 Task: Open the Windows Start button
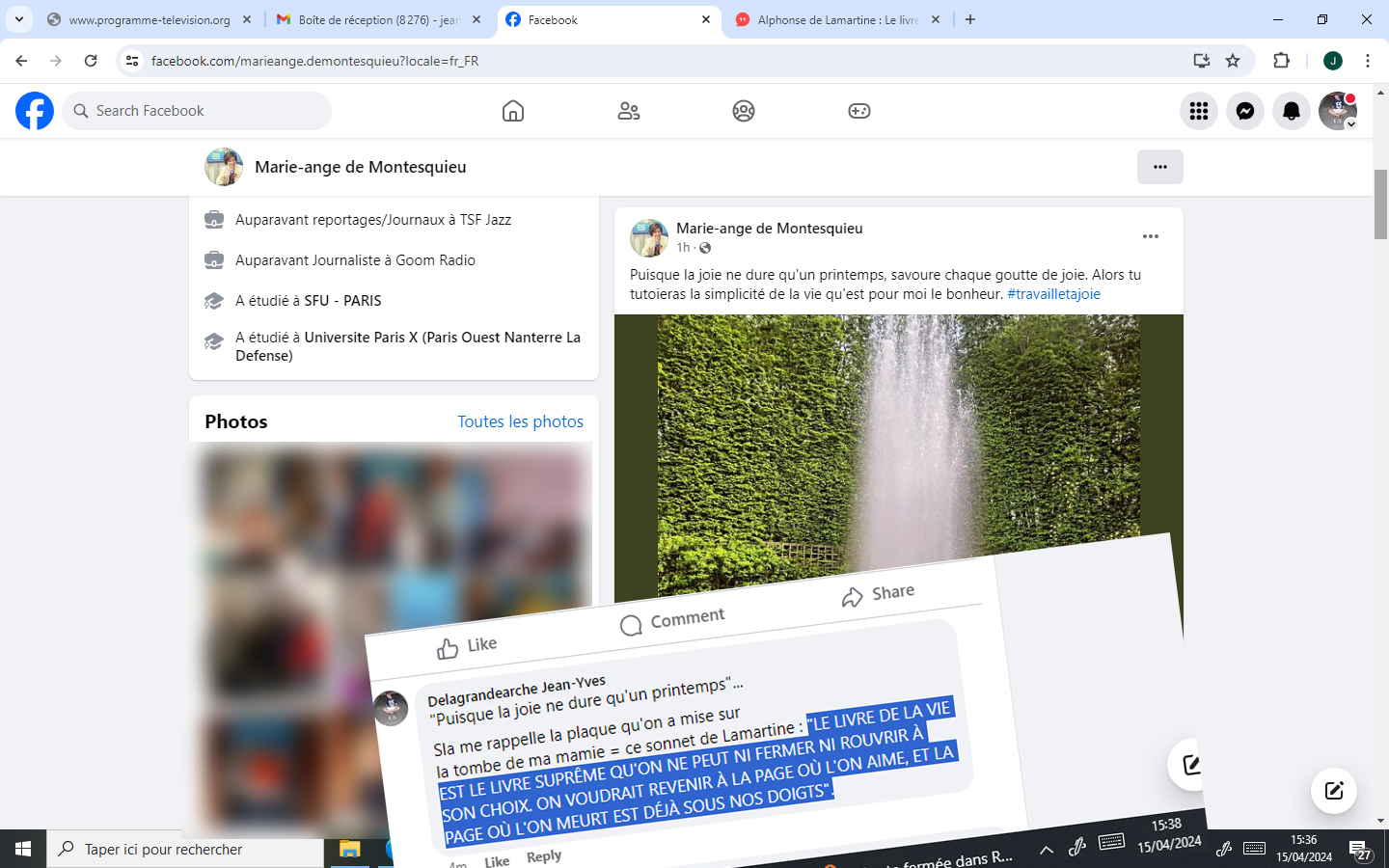23,849
